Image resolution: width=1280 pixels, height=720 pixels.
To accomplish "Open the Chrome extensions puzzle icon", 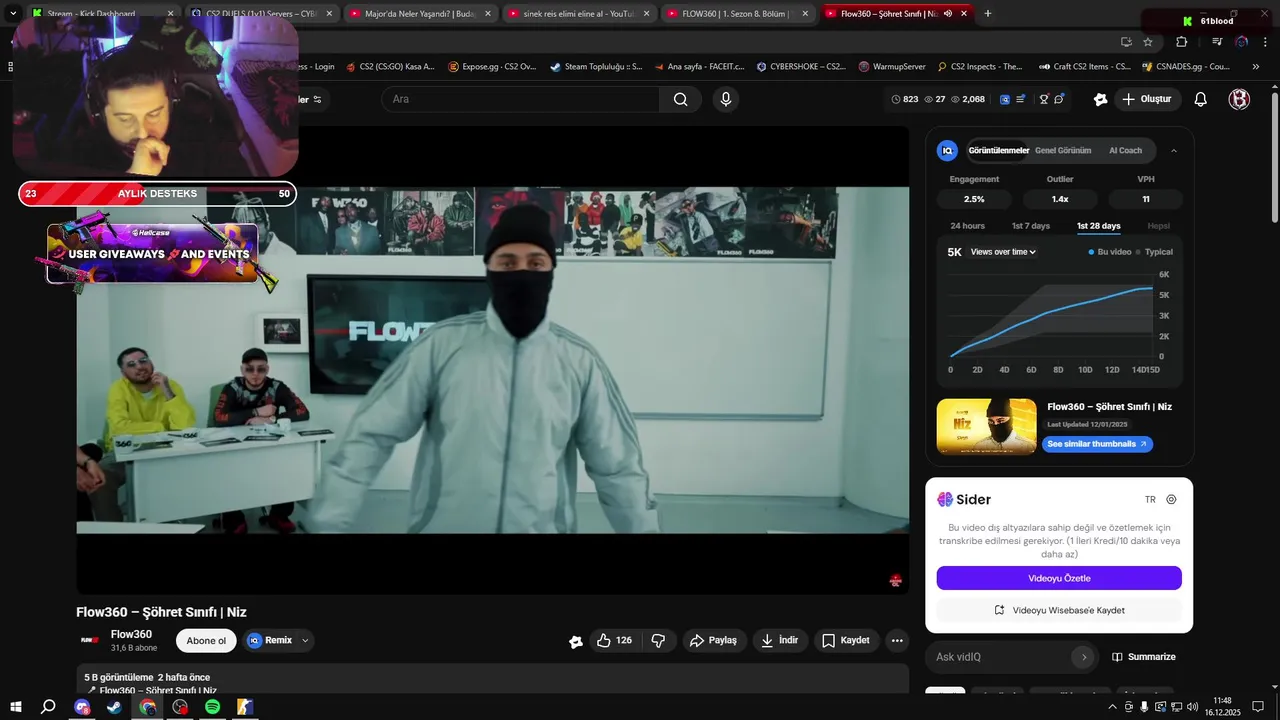I will click(1181, 42).
